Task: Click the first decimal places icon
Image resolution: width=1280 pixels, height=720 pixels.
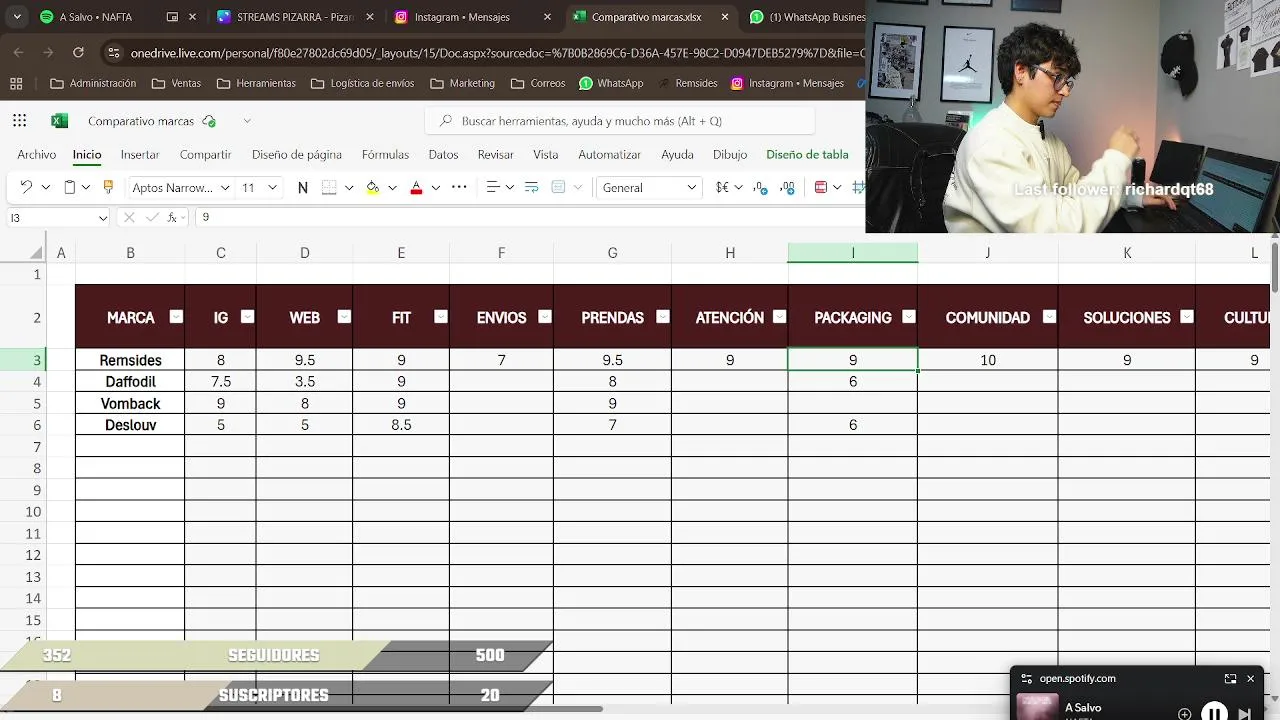Action: point(761,187)
